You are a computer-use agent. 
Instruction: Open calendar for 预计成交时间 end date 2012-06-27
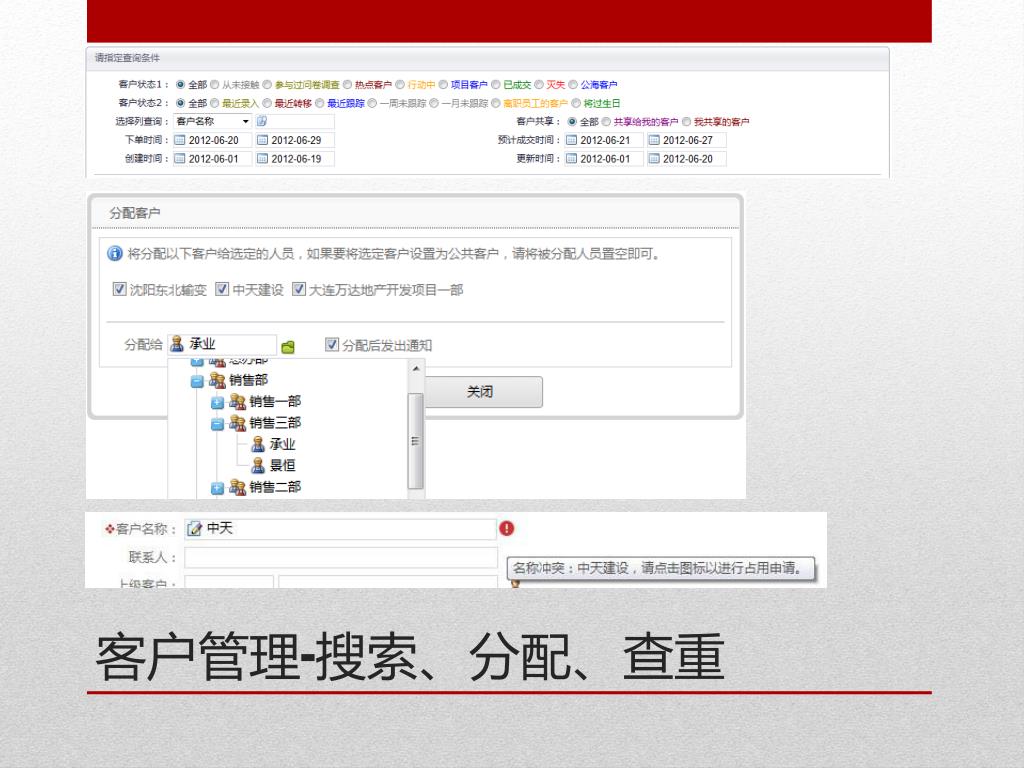click(654, 140)
